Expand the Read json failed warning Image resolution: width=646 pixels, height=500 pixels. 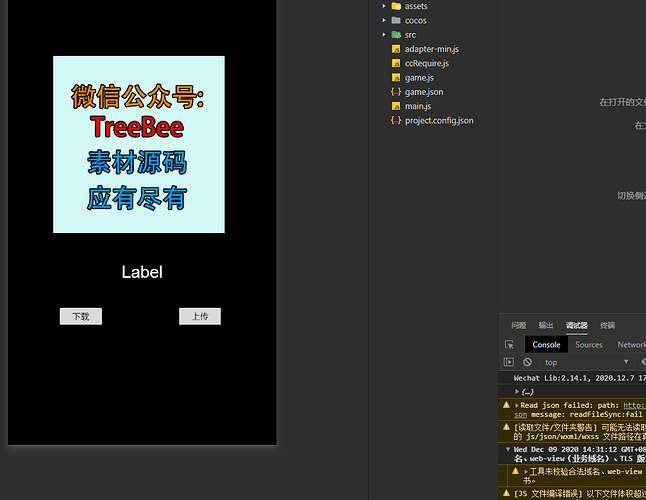coord(517,405)
